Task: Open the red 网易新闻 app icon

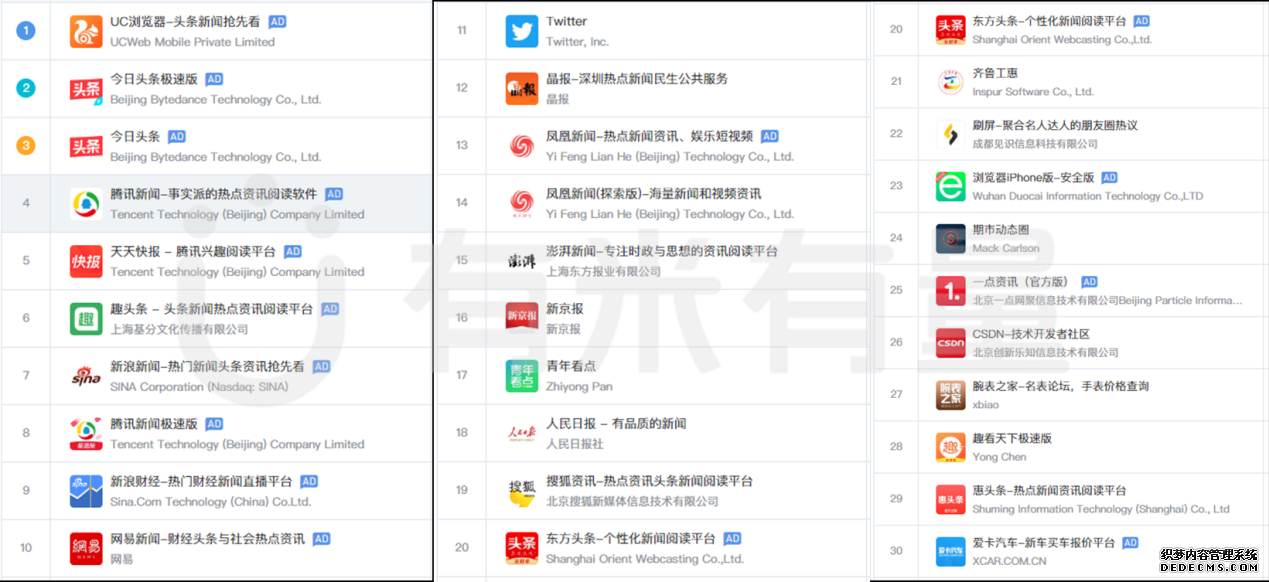Action: coord(86,549)
